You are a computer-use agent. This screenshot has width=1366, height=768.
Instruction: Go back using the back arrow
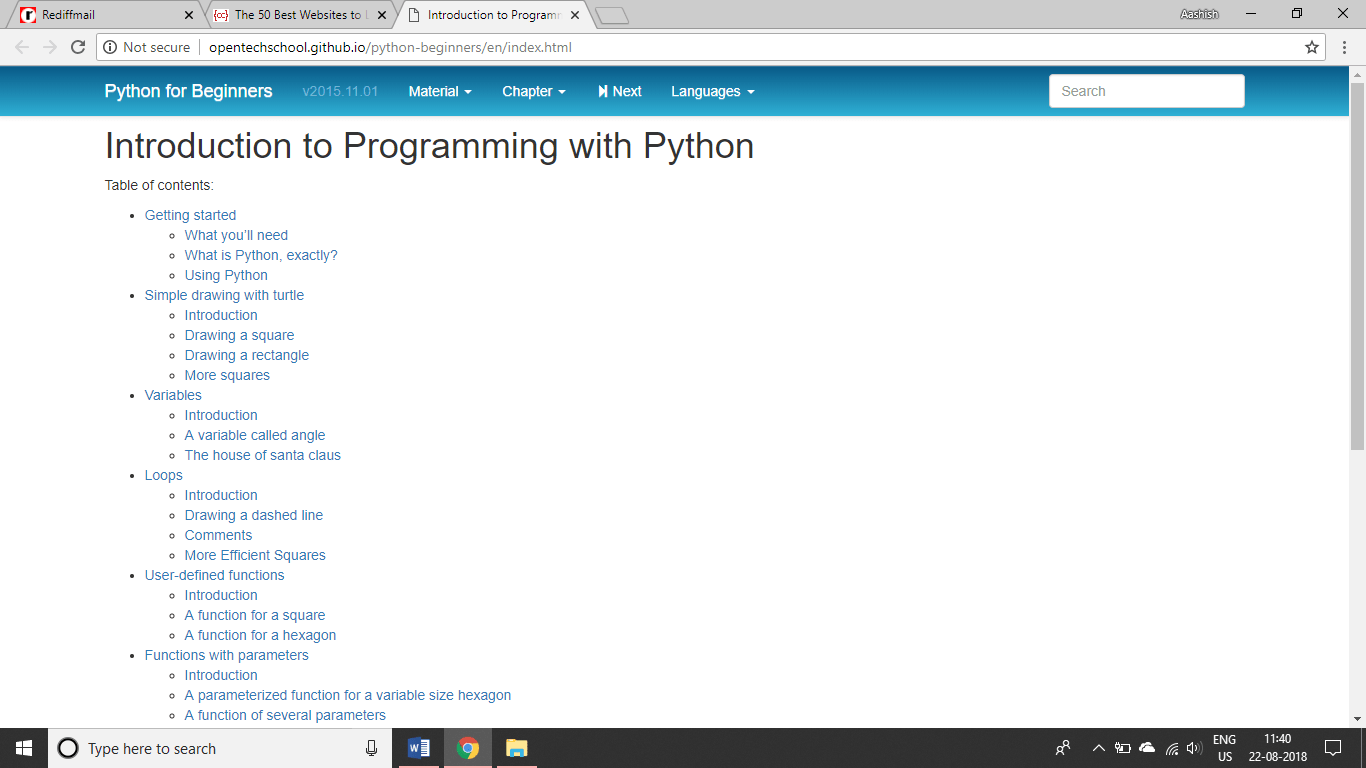pos(22,46)
